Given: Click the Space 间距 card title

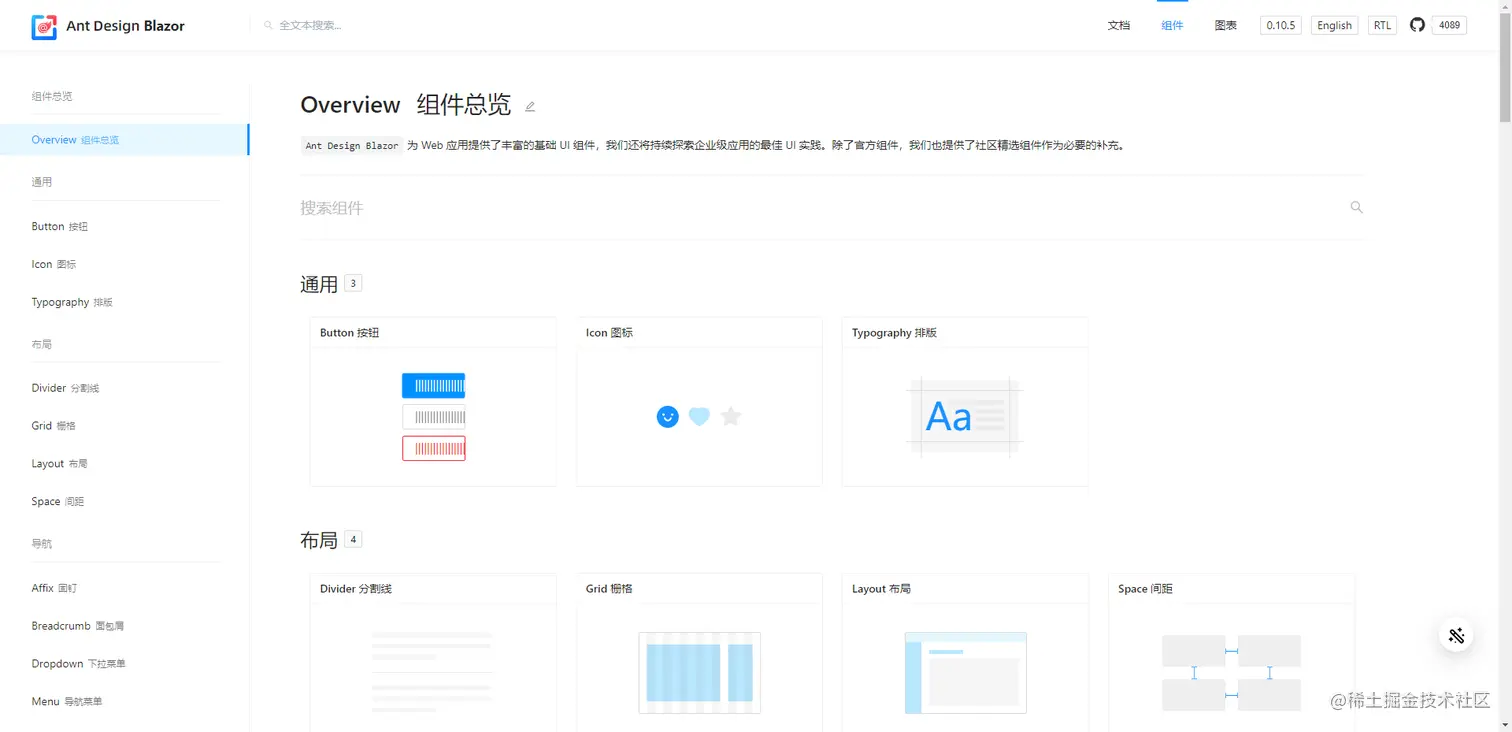Looking at the screenshot, I should click(x=1145, y=589).
